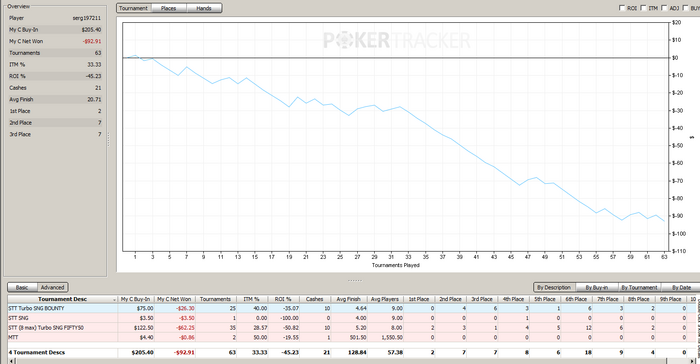Sort by Avg Players column header
The width and height of the screenshot is (700, 364).
pos(385,299)
